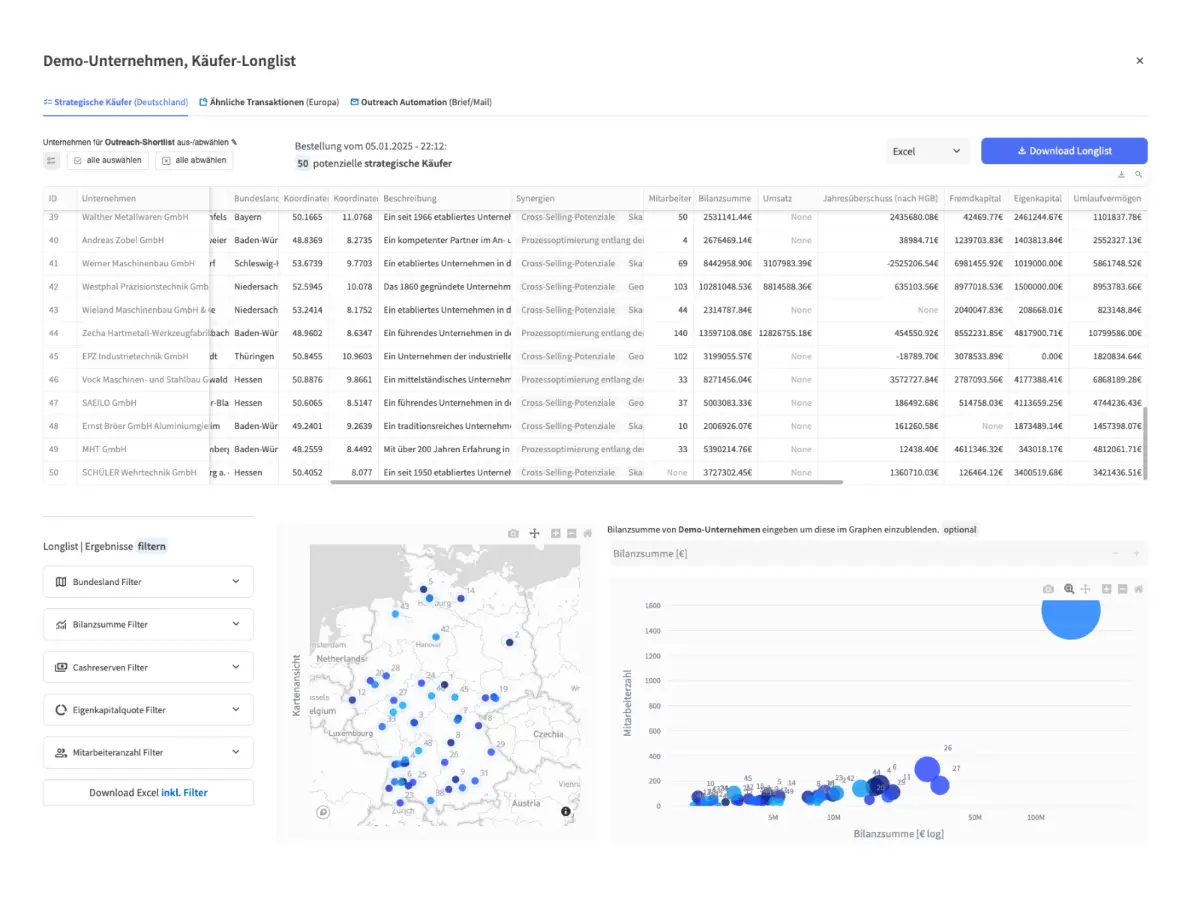
Task: Click the filter settings icon beside alle auswählen
Action: click(x=52, y=160)
